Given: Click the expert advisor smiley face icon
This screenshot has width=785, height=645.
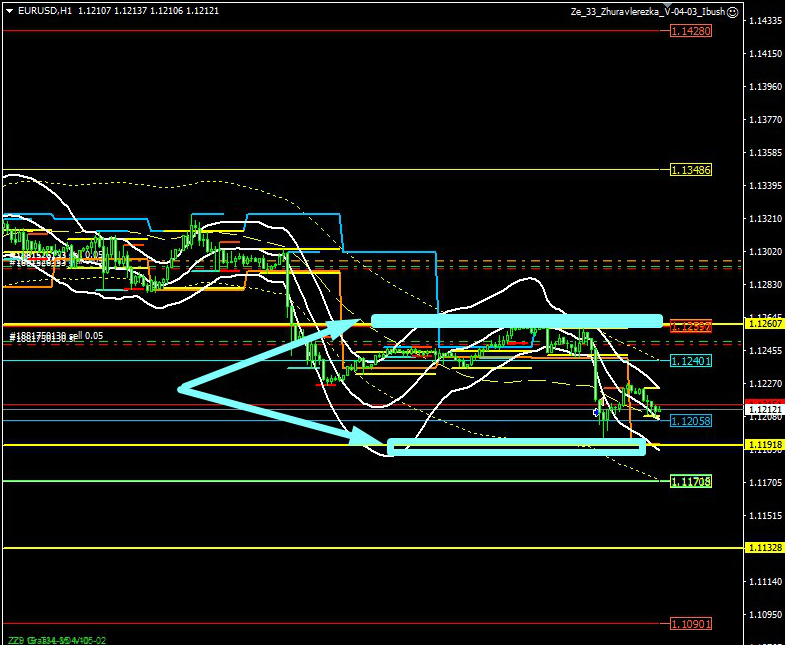Looking at the screenshot, I should click(733, 12).
